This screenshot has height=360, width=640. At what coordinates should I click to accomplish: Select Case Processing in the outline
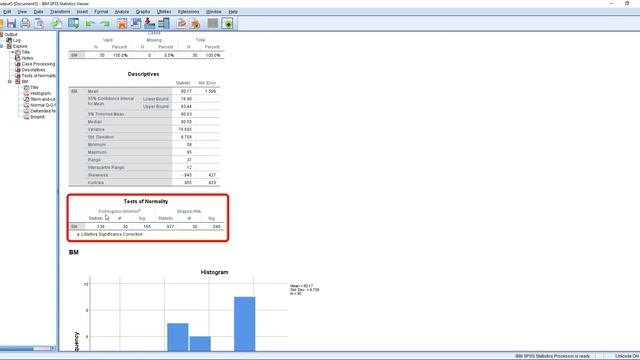coord(38,64)
